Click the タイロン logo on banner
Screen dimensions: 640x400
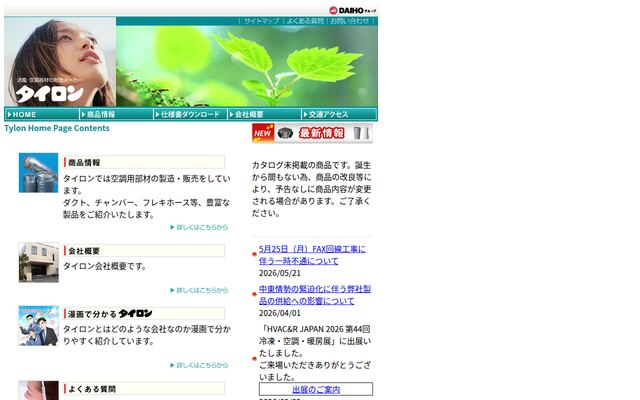50,94
